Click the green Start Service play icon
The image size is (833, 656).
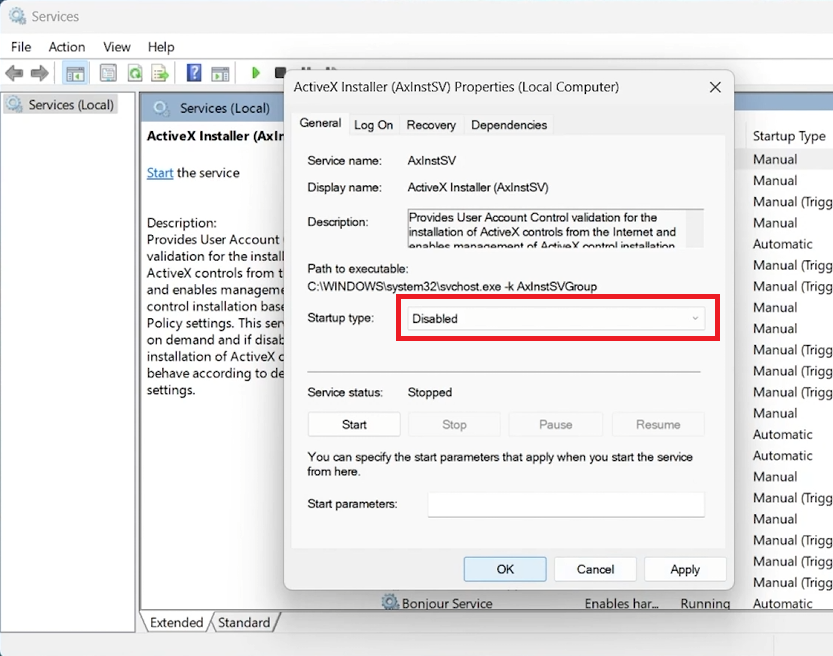(x=256, y=73)
